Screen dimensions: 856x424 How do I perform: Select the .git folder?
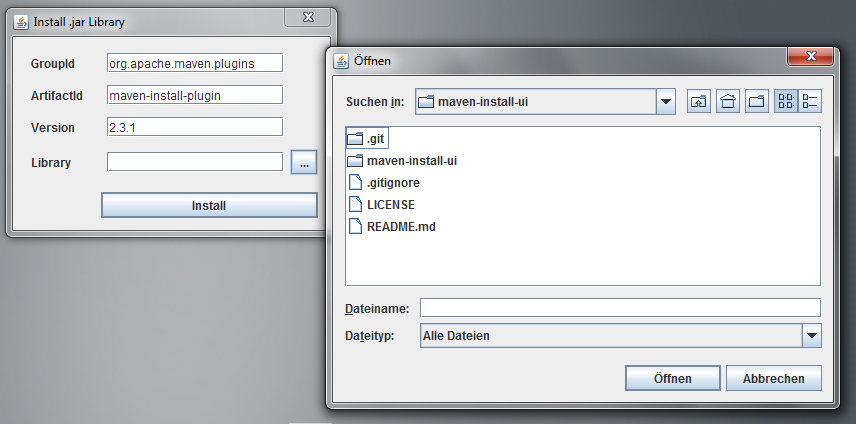(x=367, y=139)
